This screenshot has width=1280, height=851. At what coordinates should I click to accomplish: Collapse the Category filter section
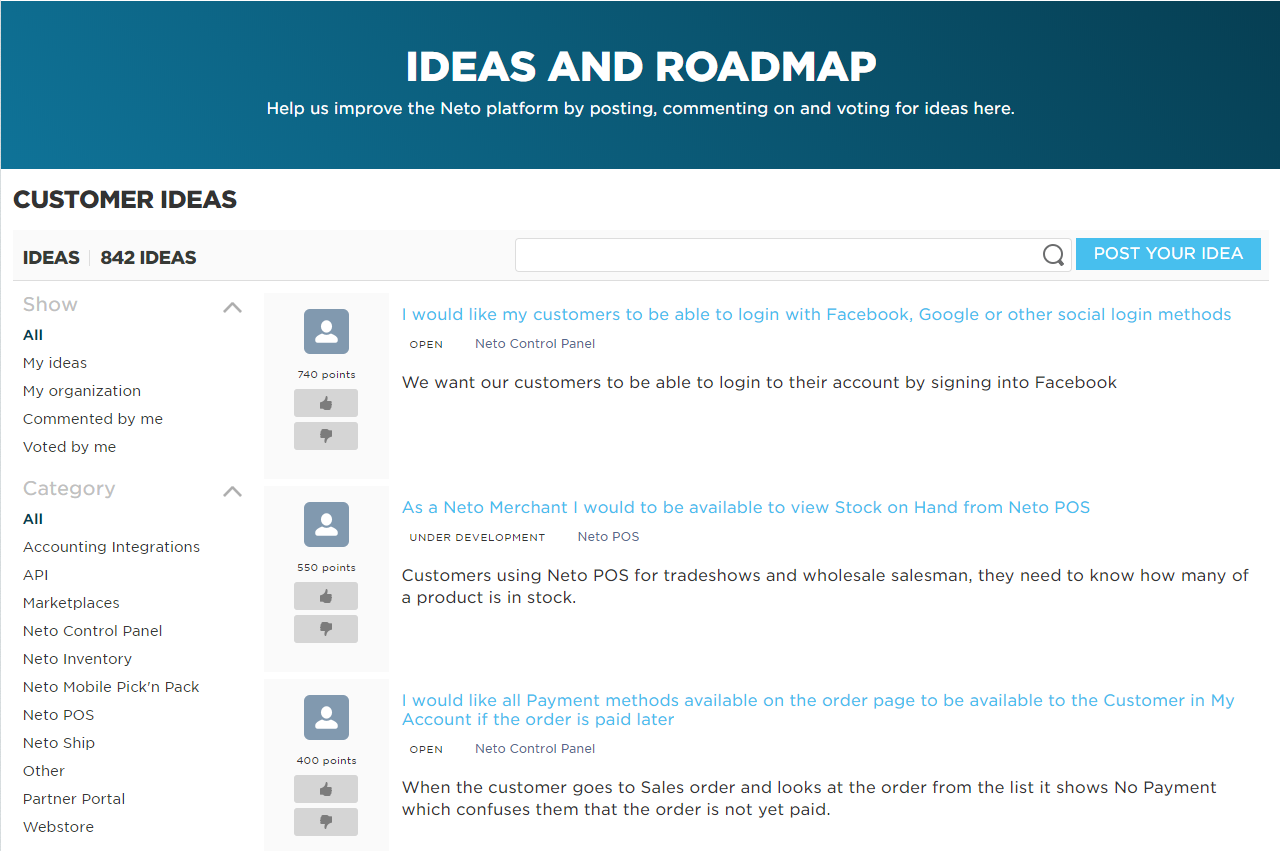(x=232, y=491)
